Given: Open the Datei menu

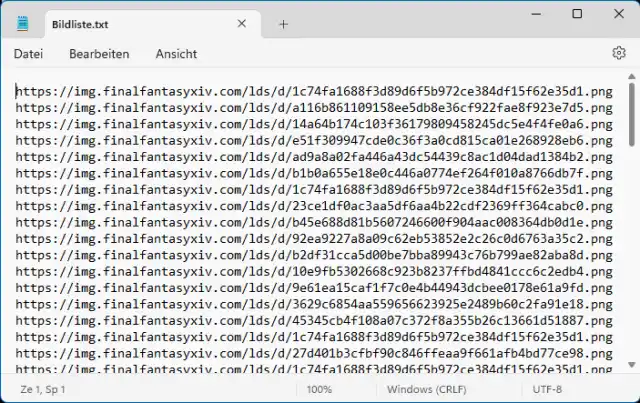Looking at the screenshot, I should click(28, 54).
